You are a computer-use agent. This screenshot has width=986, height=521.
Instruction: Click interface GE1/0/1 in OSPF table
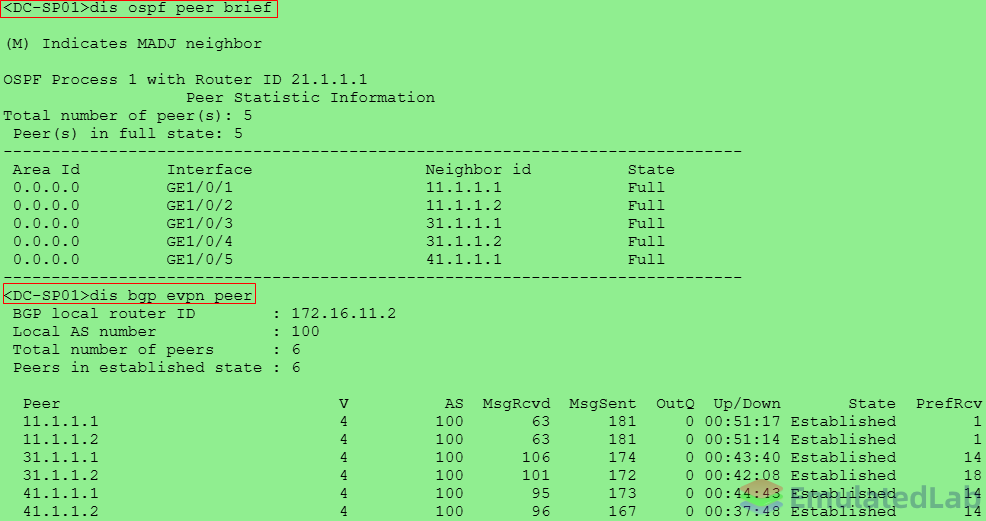199,187
